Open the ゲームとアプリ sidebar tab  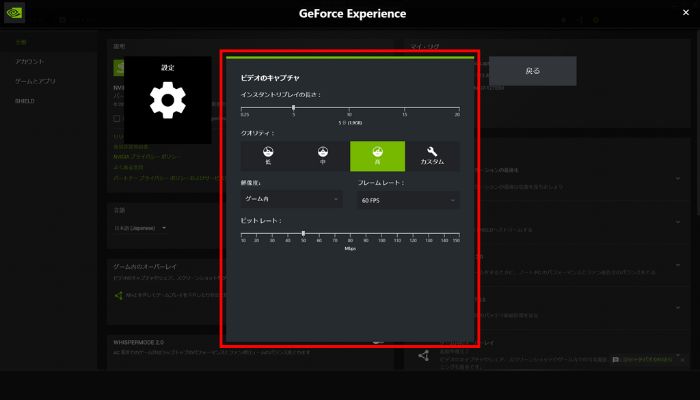36,81
